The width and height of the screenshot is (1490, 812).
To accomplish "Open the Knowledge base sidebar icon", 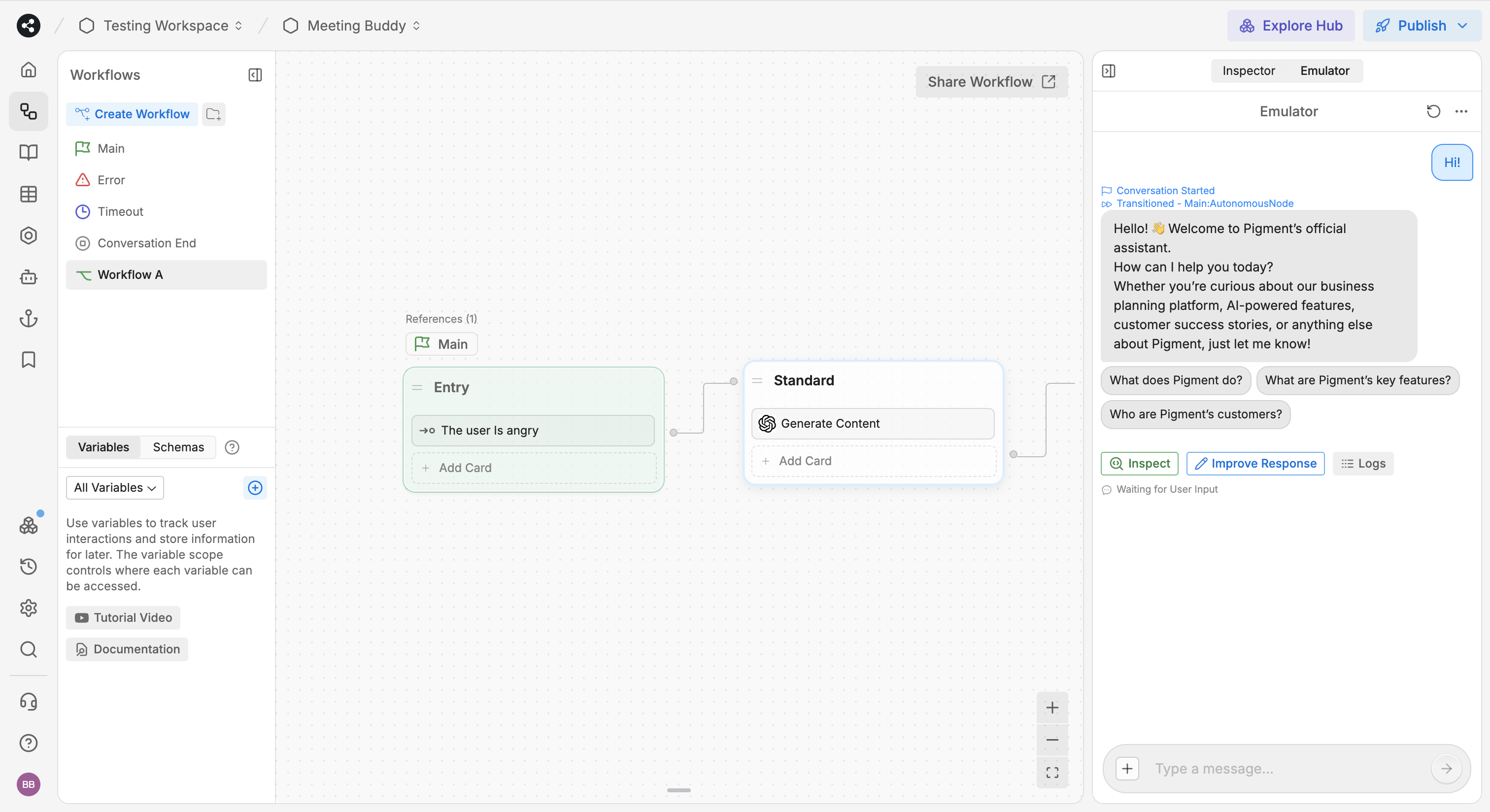I will click(x=28, y=152).
